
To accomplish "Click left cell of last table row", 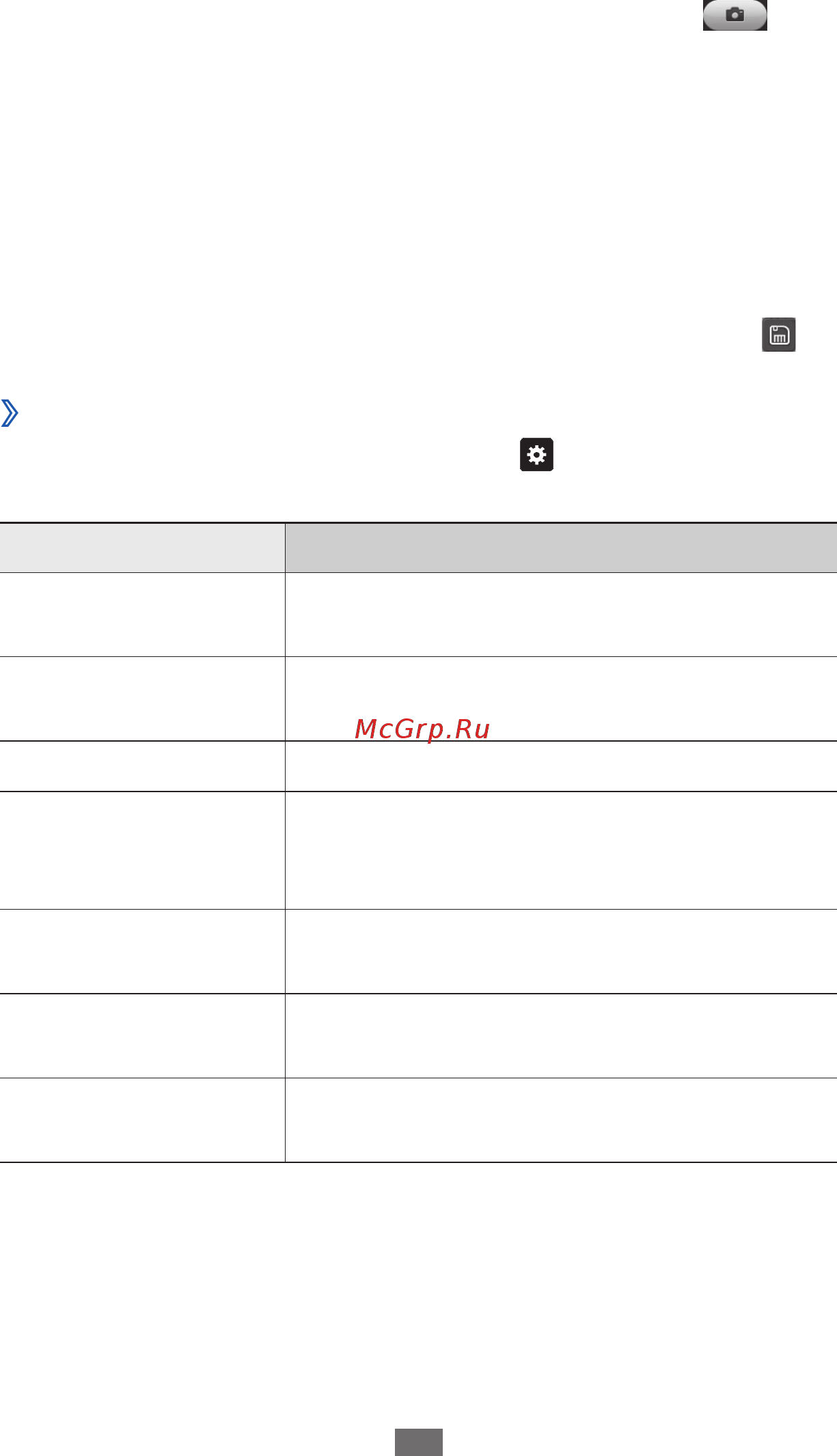I will 142,1120.
